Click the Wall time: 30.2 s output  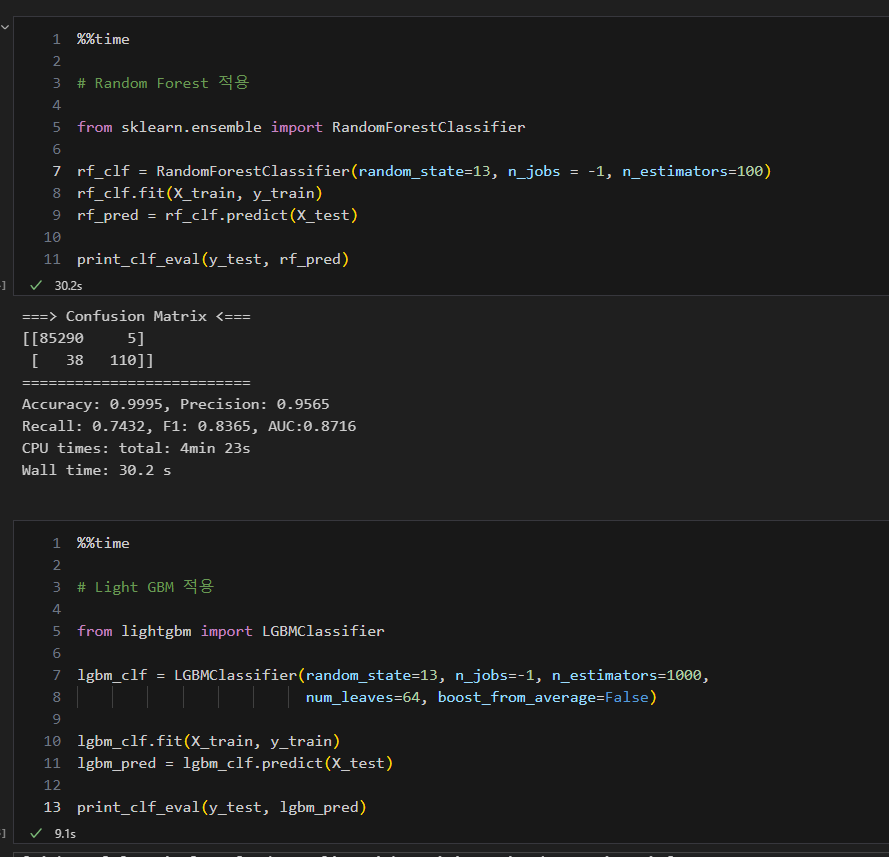tap(96, 470)
